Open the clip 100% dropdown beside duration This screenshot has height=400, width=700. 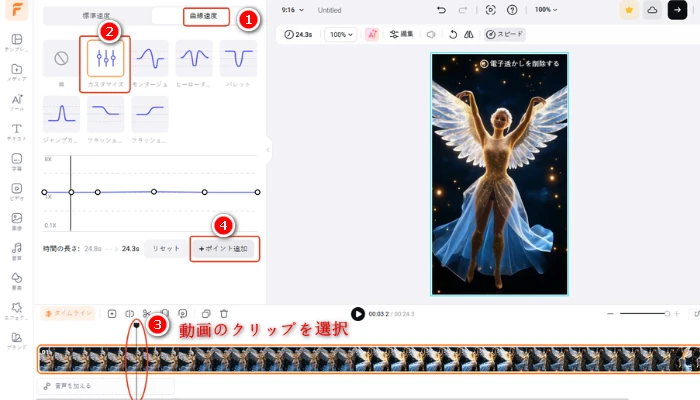(x=342, y=34)
